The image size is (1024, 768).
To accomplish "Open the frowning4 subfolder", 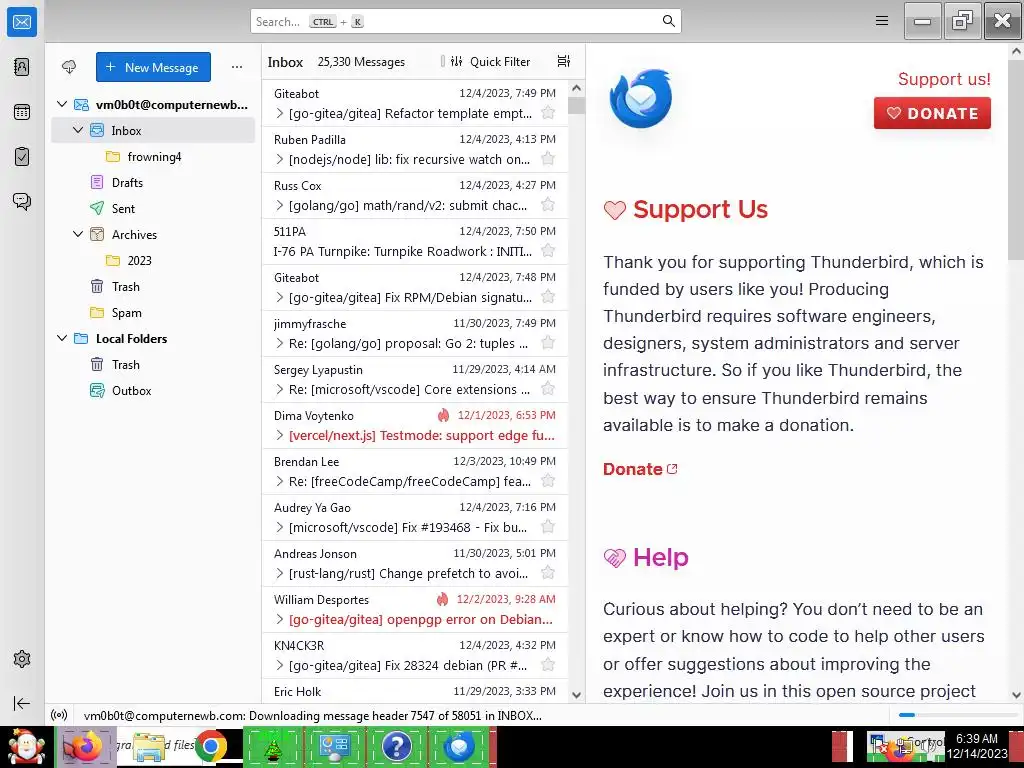I will tap(153, 157).
